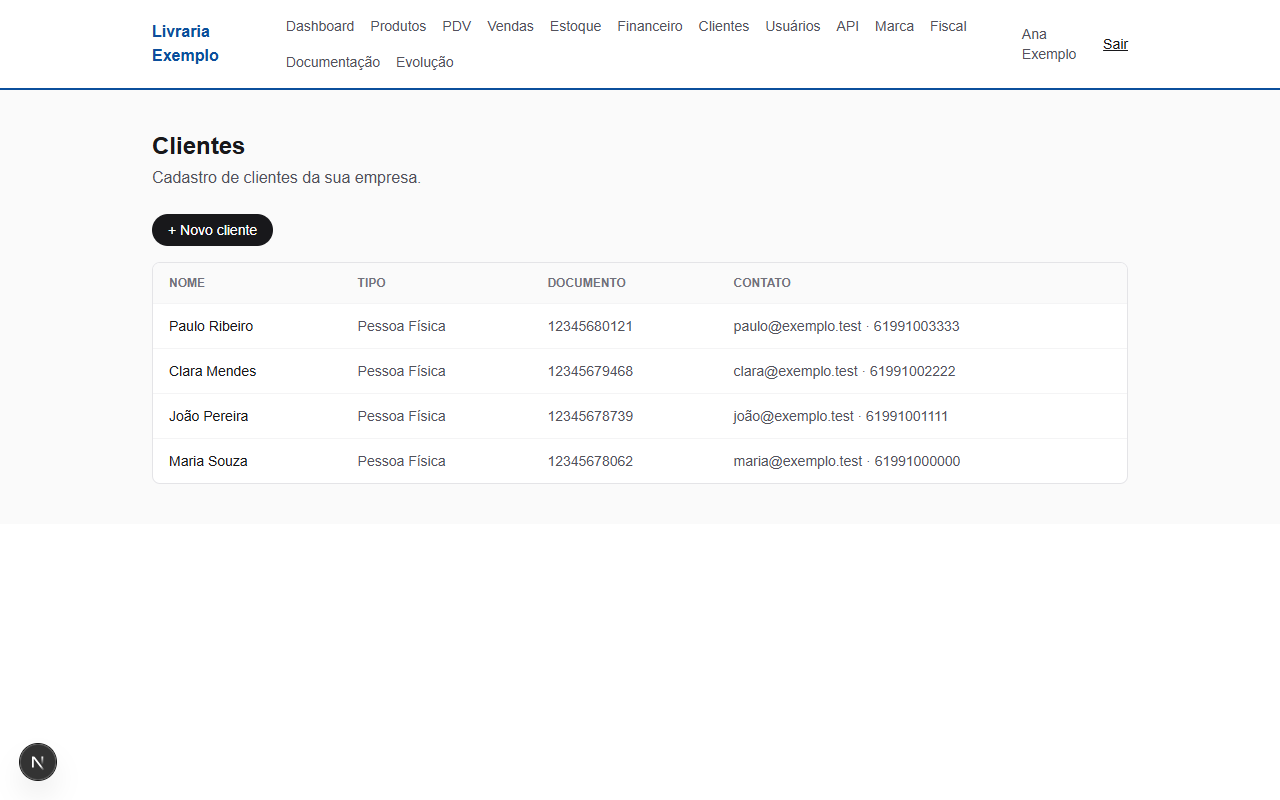Select Marca in the navigation

[894, 26]
